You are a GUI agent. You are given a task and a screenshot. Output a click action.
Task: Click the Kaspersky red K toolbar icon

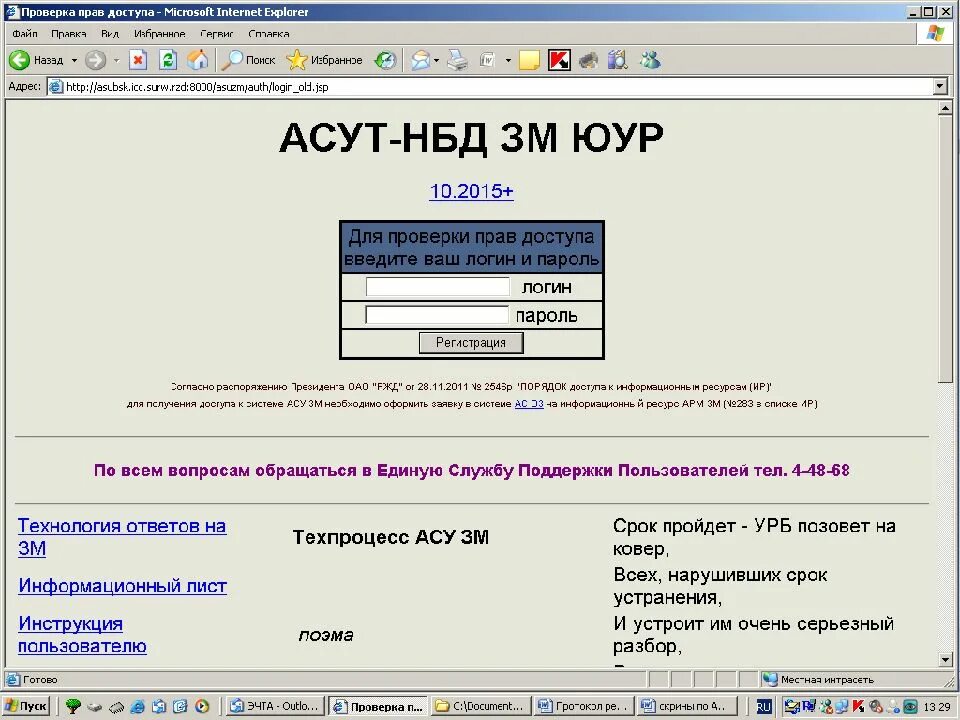[559, 60]
